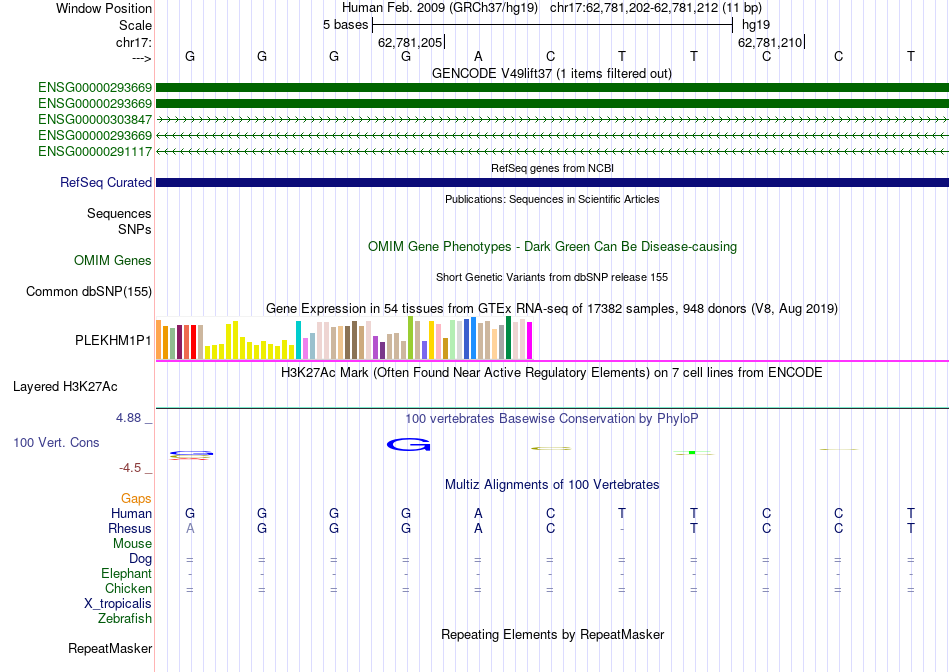Click the 'PLEKHM1P1' expression track label
This screenshot has height=672, width=950.
pyautogui.click(x=113, y=341)
